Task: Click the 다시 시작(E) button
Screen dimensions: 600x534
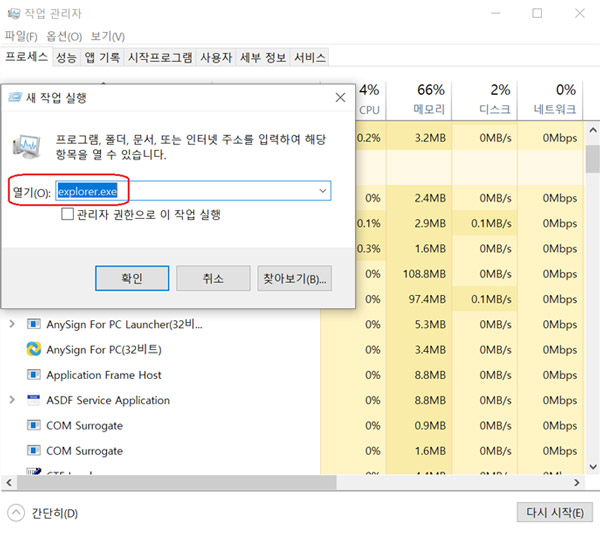Action: coord(554,512)
